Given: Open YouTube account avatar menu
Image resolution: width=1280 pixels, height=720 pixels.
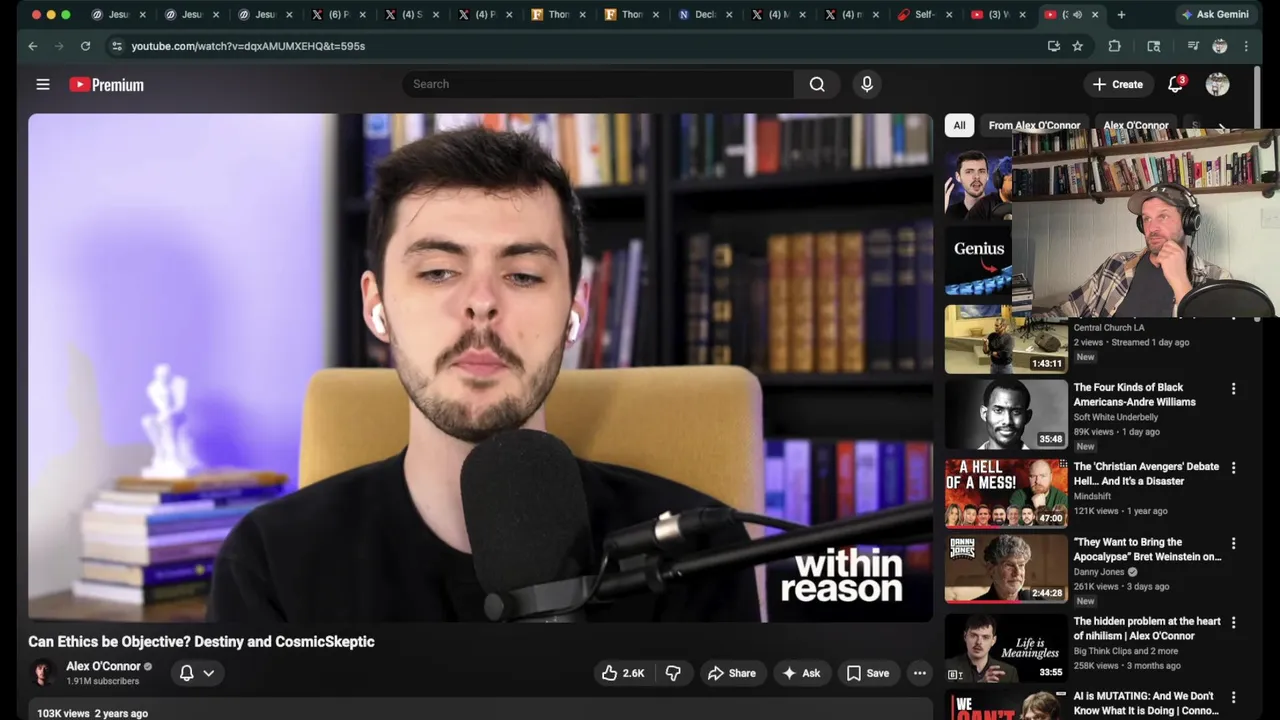Looking at the screenshot, I should (1217, 85).
